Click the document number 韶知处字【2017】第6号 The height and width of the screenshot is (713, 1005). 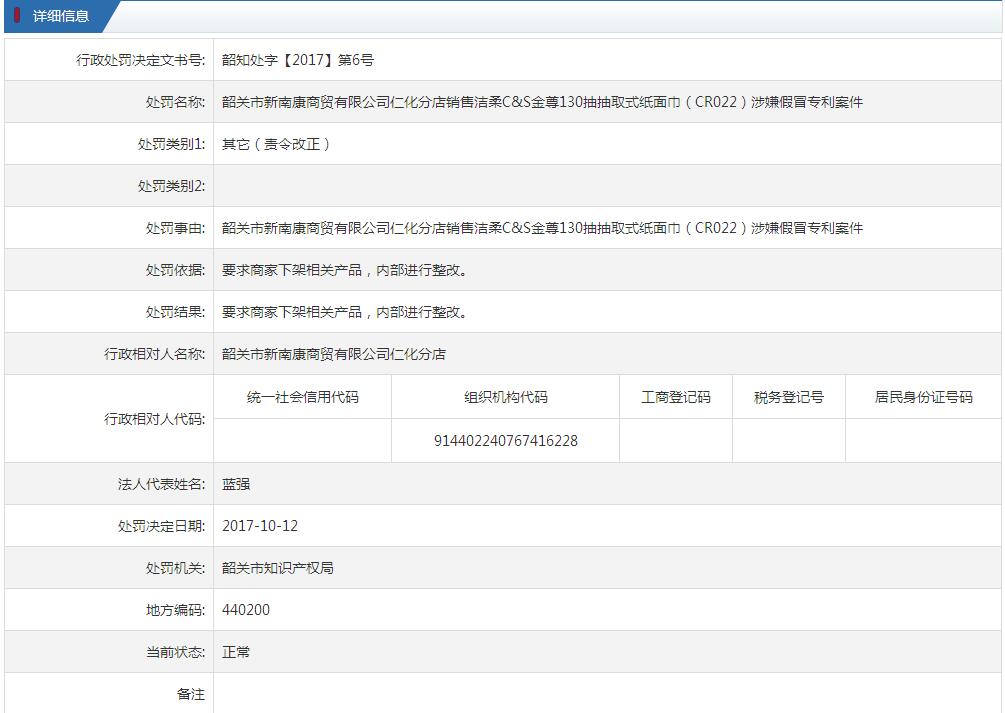click(x=298, y=60)
